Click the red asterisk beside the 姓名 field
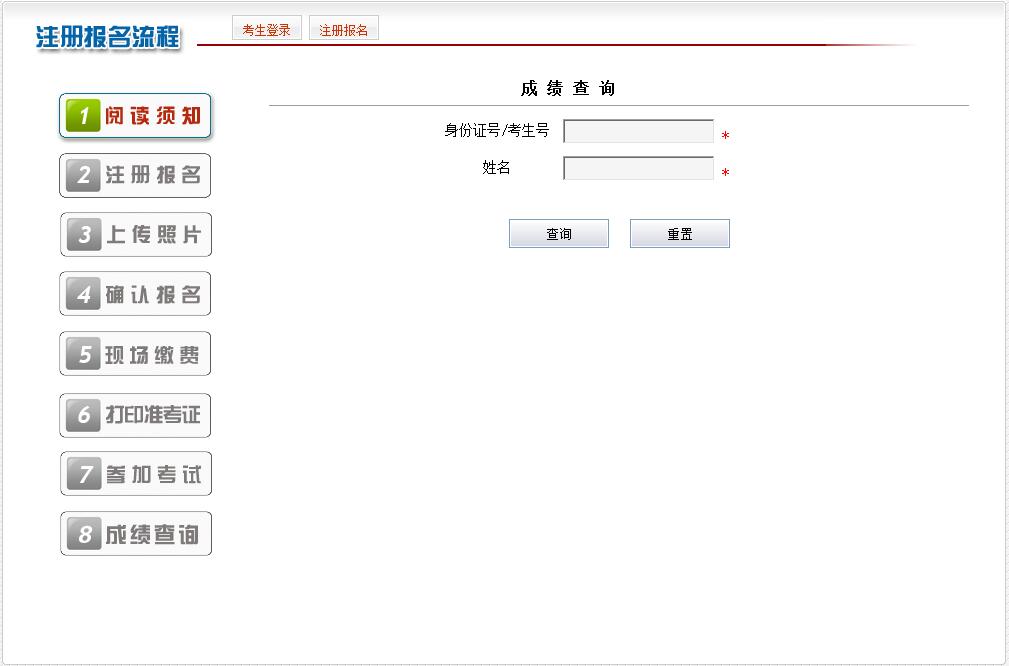This screenshot has height=666, width=1009. (725, 173)
